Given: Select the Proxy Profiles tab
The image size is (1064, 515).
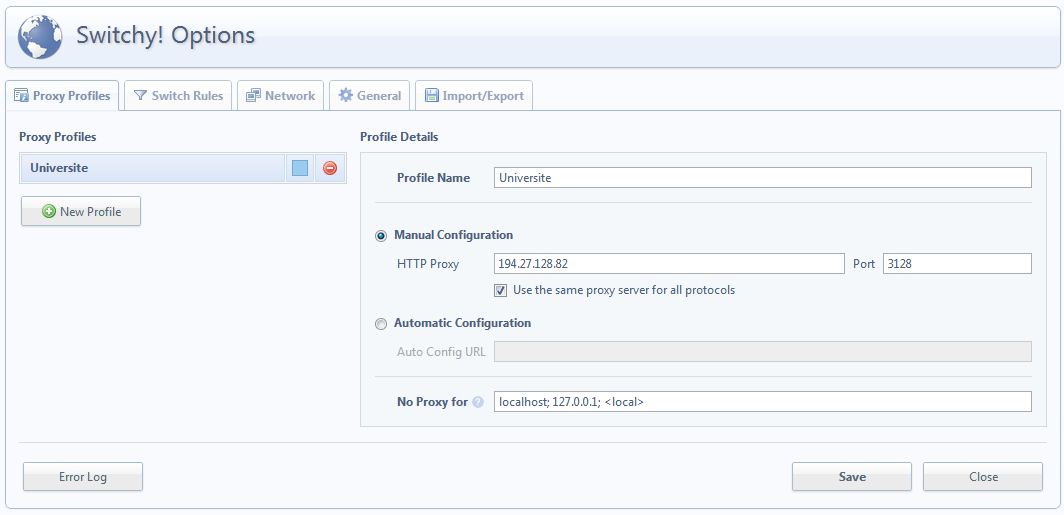Looking at the screenshot, I should [x=62, y=96].
